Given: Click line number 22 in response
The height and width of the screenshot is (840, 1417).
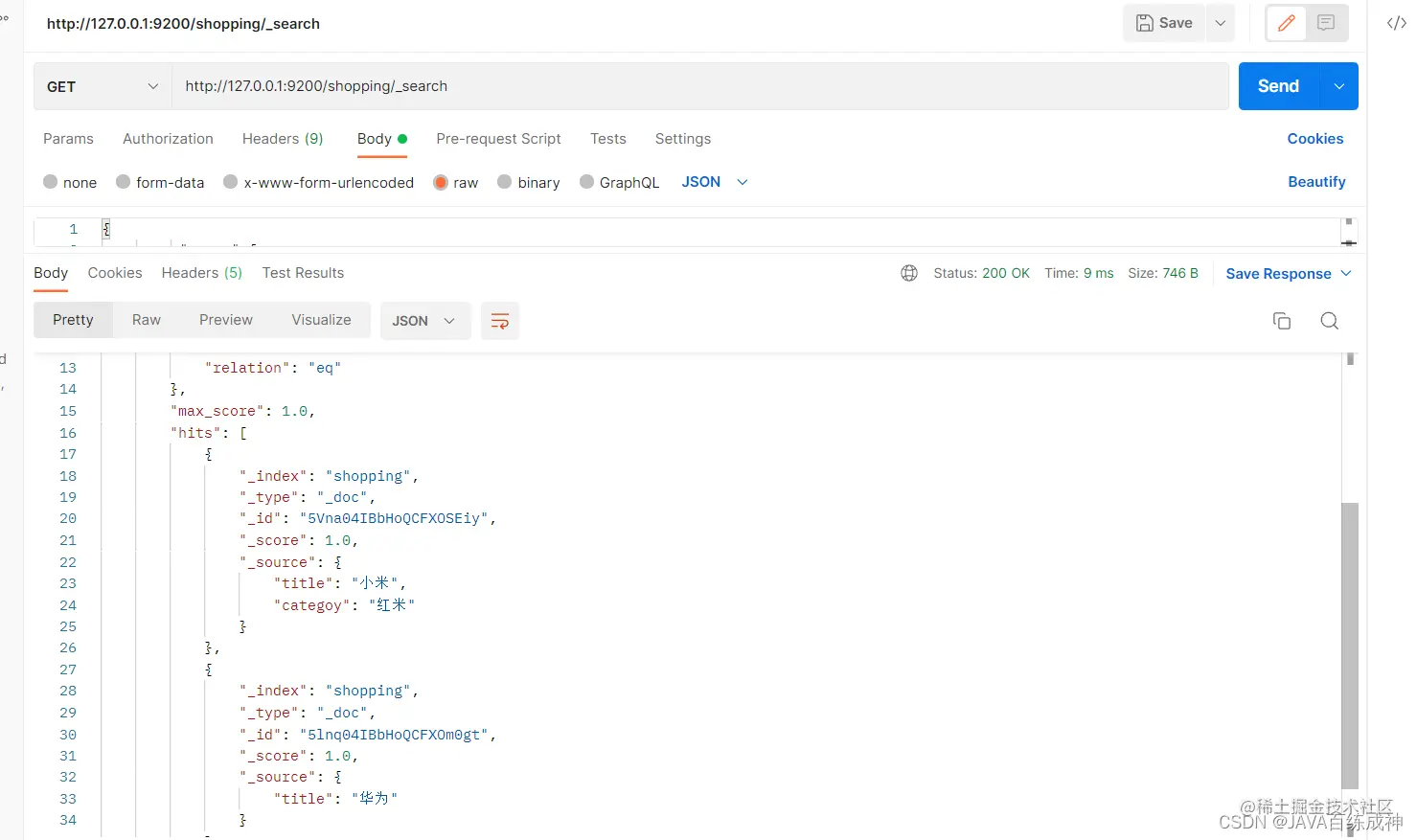Looking at the screenshot, I should click(x=68, y=562).
